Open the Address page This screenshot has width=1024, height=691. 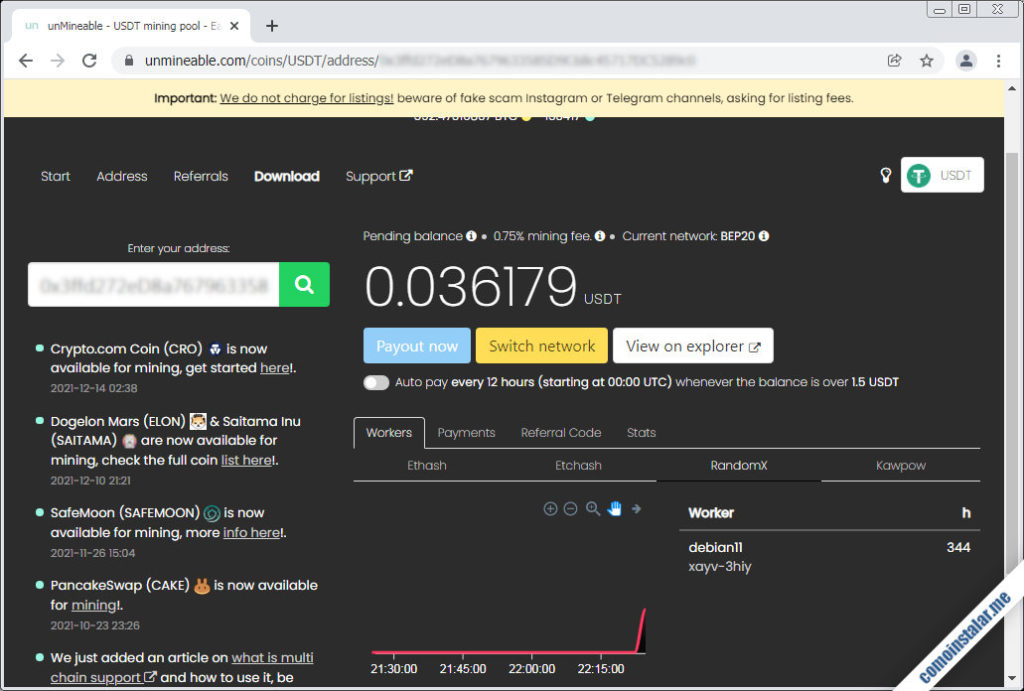coord(122,176)
